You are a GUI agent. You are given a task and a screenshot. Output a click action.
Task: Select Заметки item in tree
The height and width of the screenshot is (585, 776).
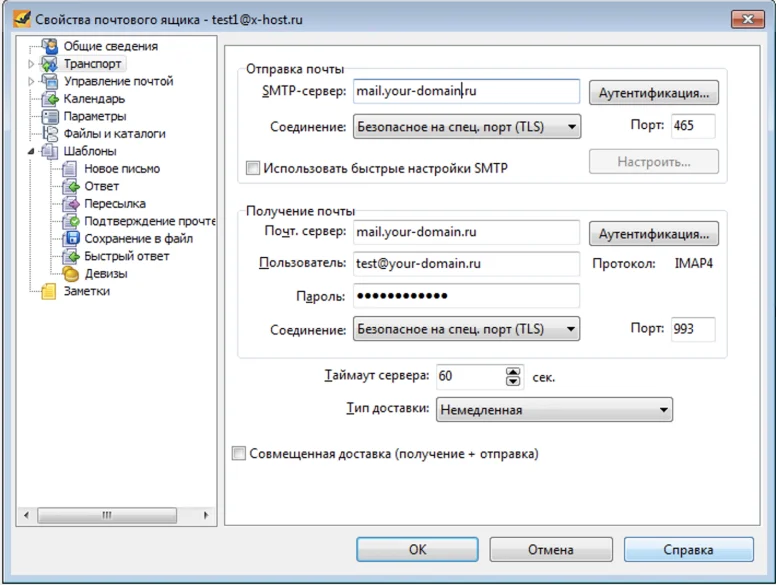click(x=87, y=291)
